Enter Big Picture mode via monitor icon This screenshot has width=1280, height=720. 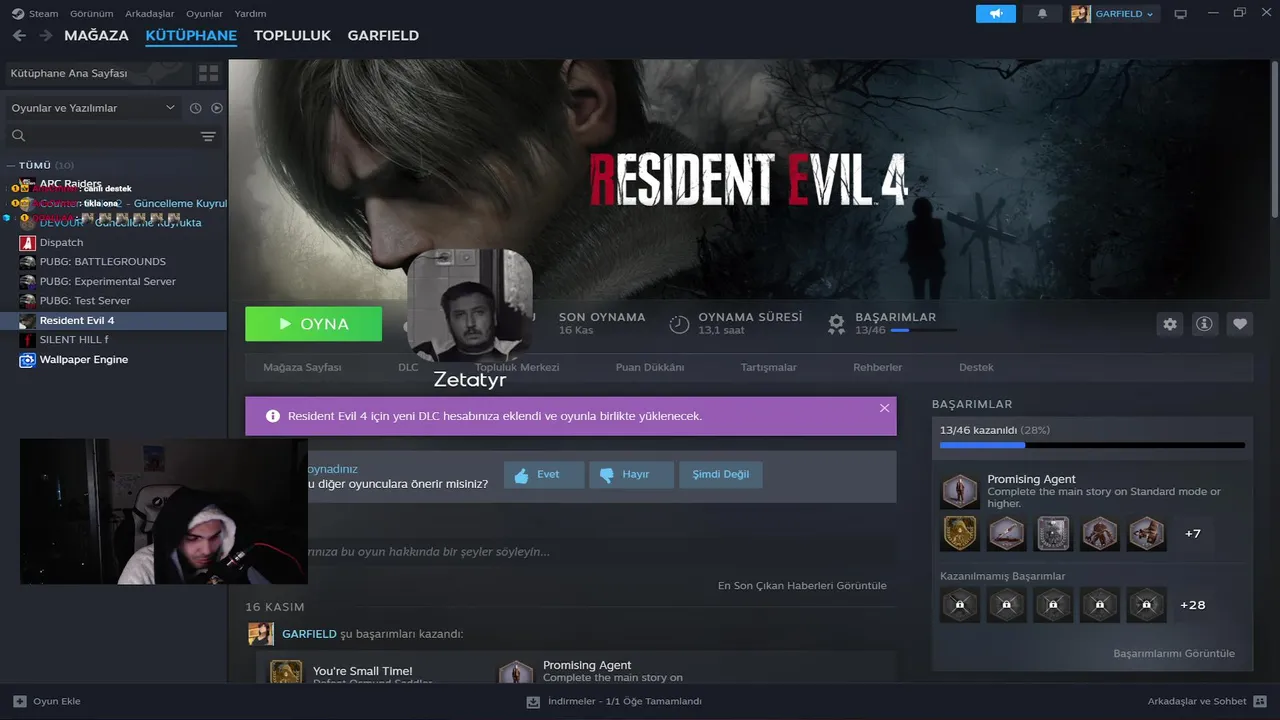click(1181, 14)
